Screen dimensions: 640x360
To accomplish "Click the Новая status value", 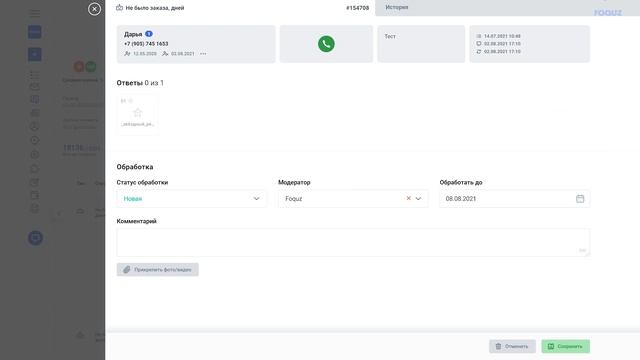I will point(133,199).
